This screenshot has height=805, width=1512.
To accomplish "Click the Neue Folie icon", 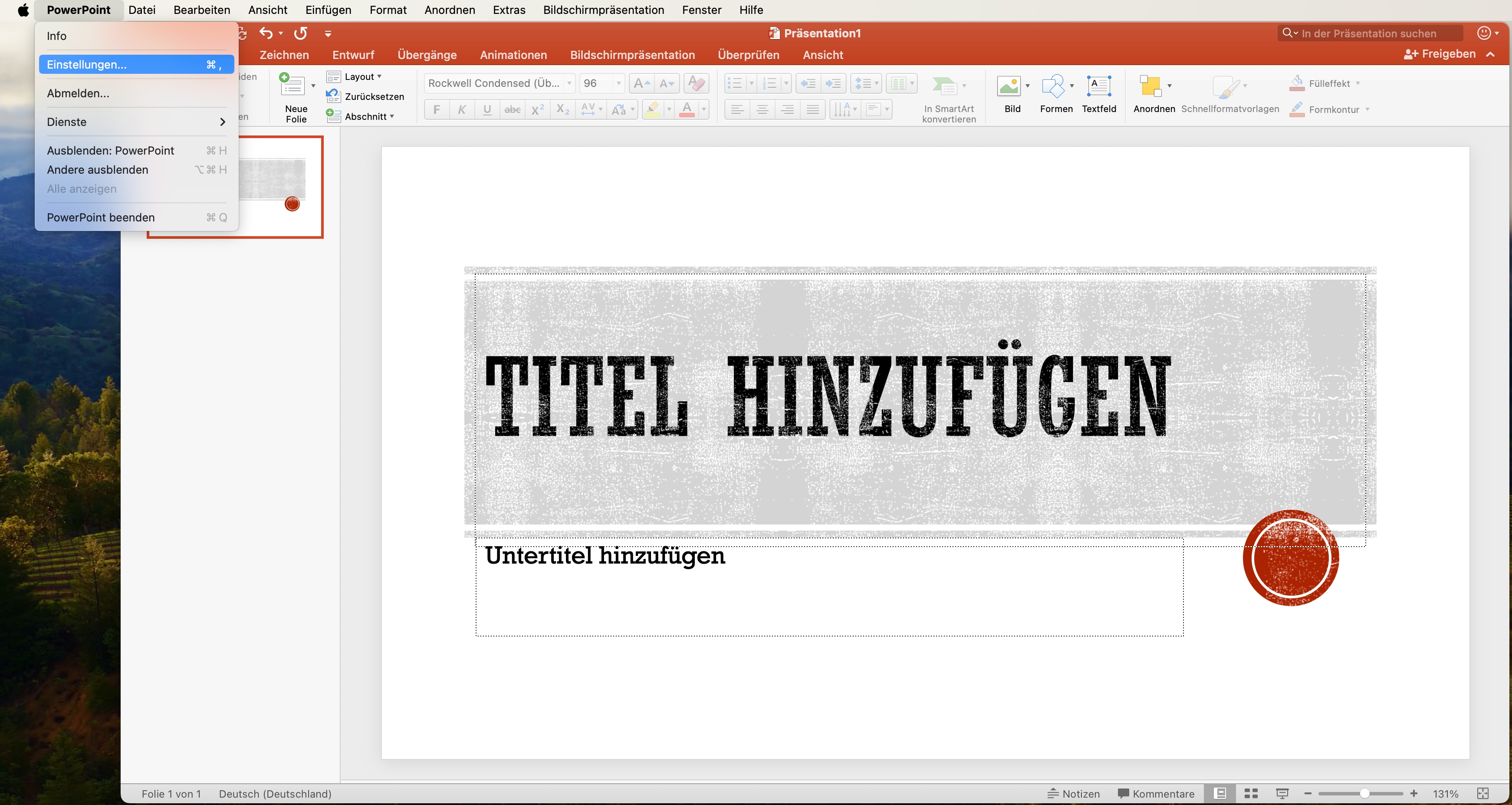I will click(x=292, y=85).
